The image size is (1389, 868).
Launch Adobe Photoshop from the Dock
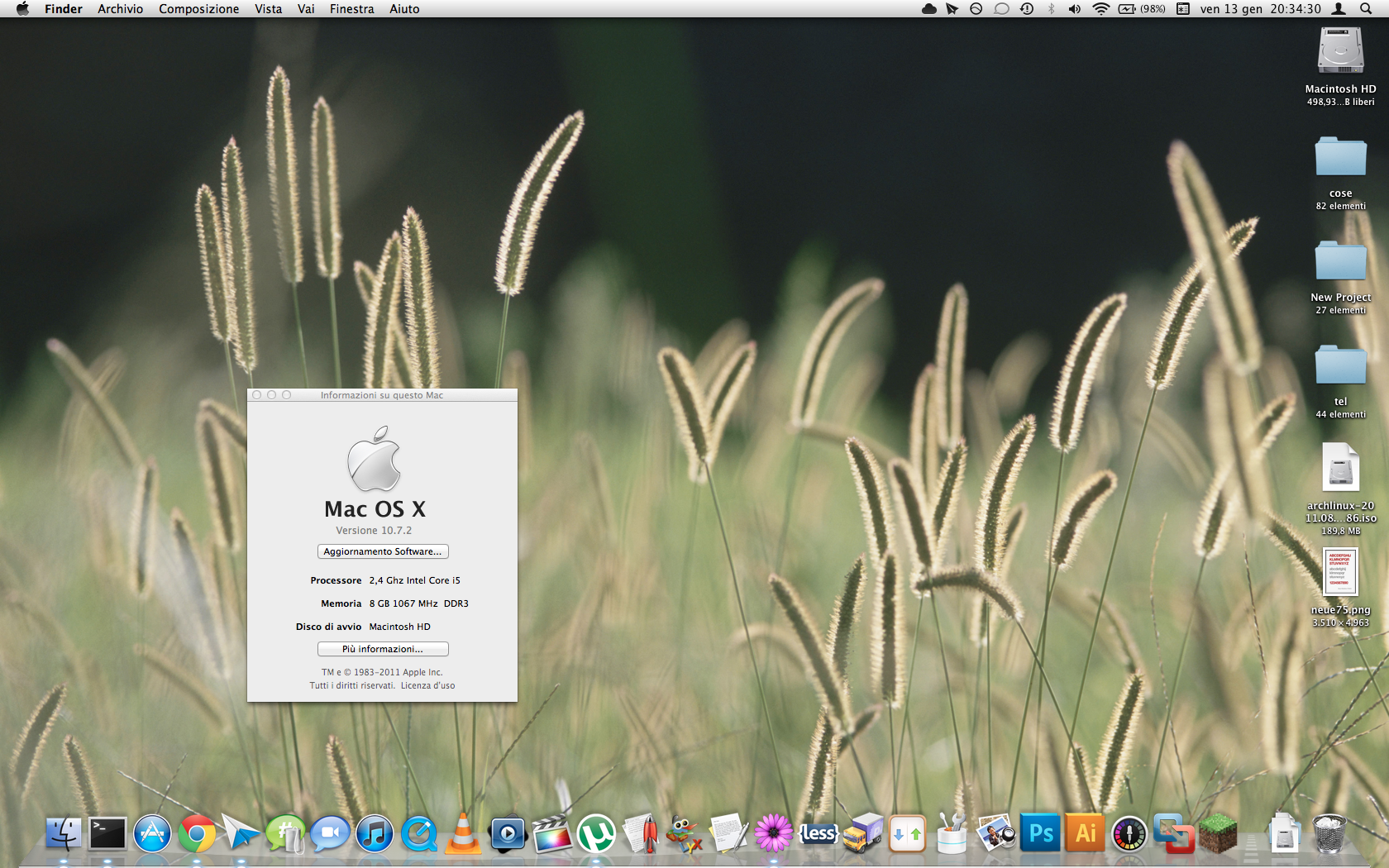click(1041, 833)
